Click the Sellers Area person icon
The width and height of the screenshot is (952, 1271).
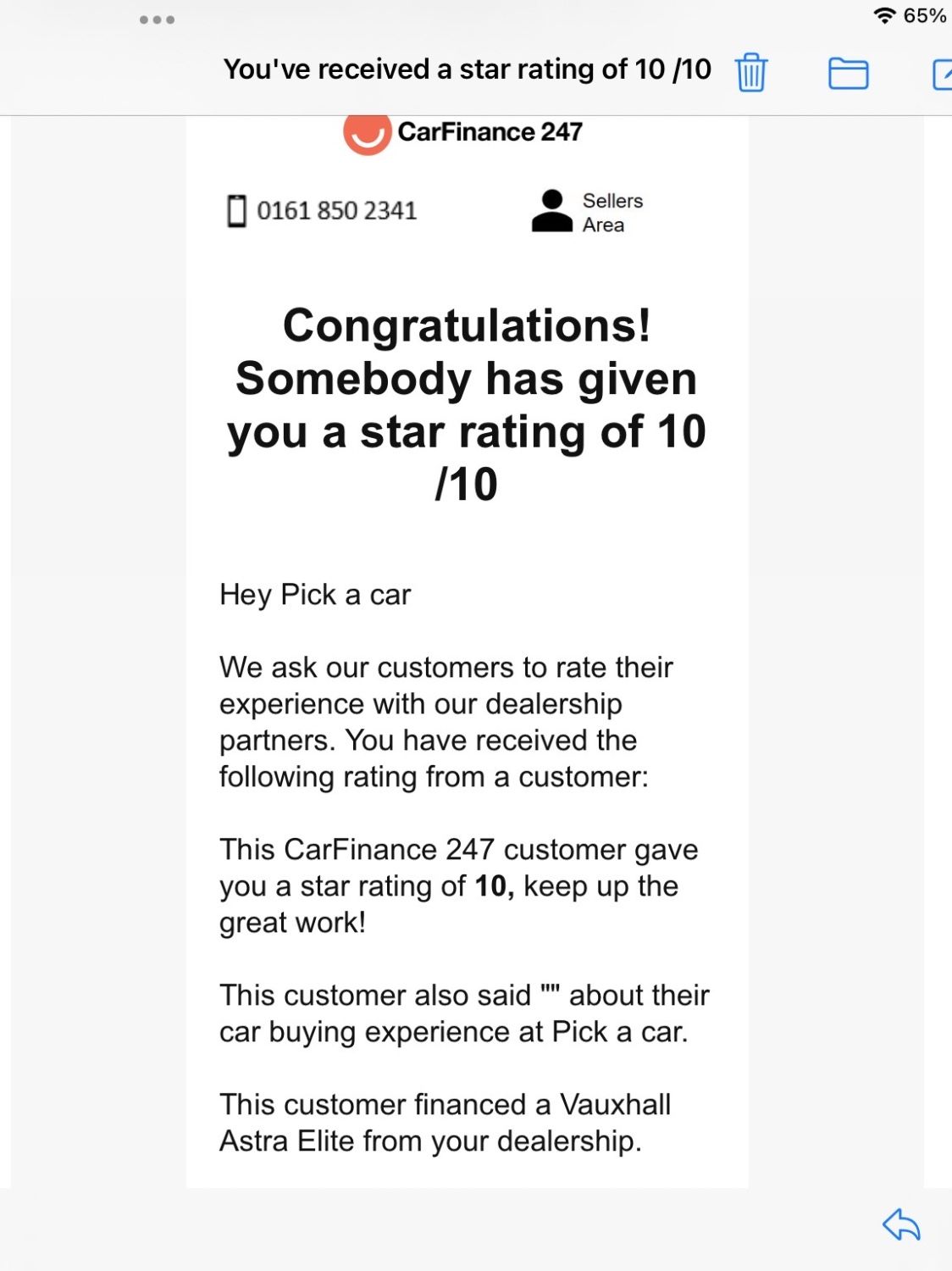click(552, 211)
